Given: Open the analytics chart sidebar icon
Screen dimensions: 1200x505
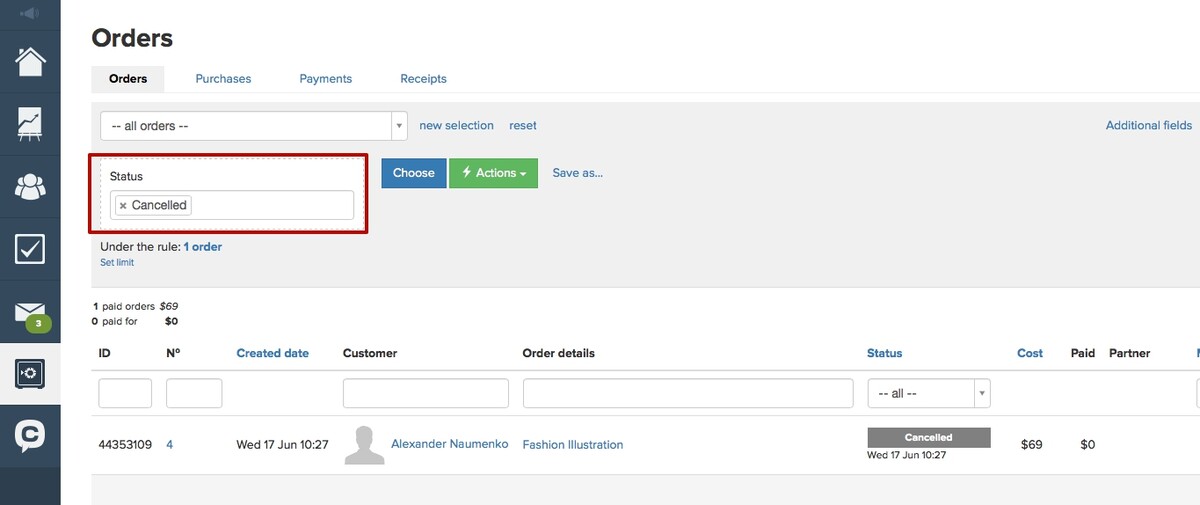Looking at the screenshot, I should pos(30,124).
